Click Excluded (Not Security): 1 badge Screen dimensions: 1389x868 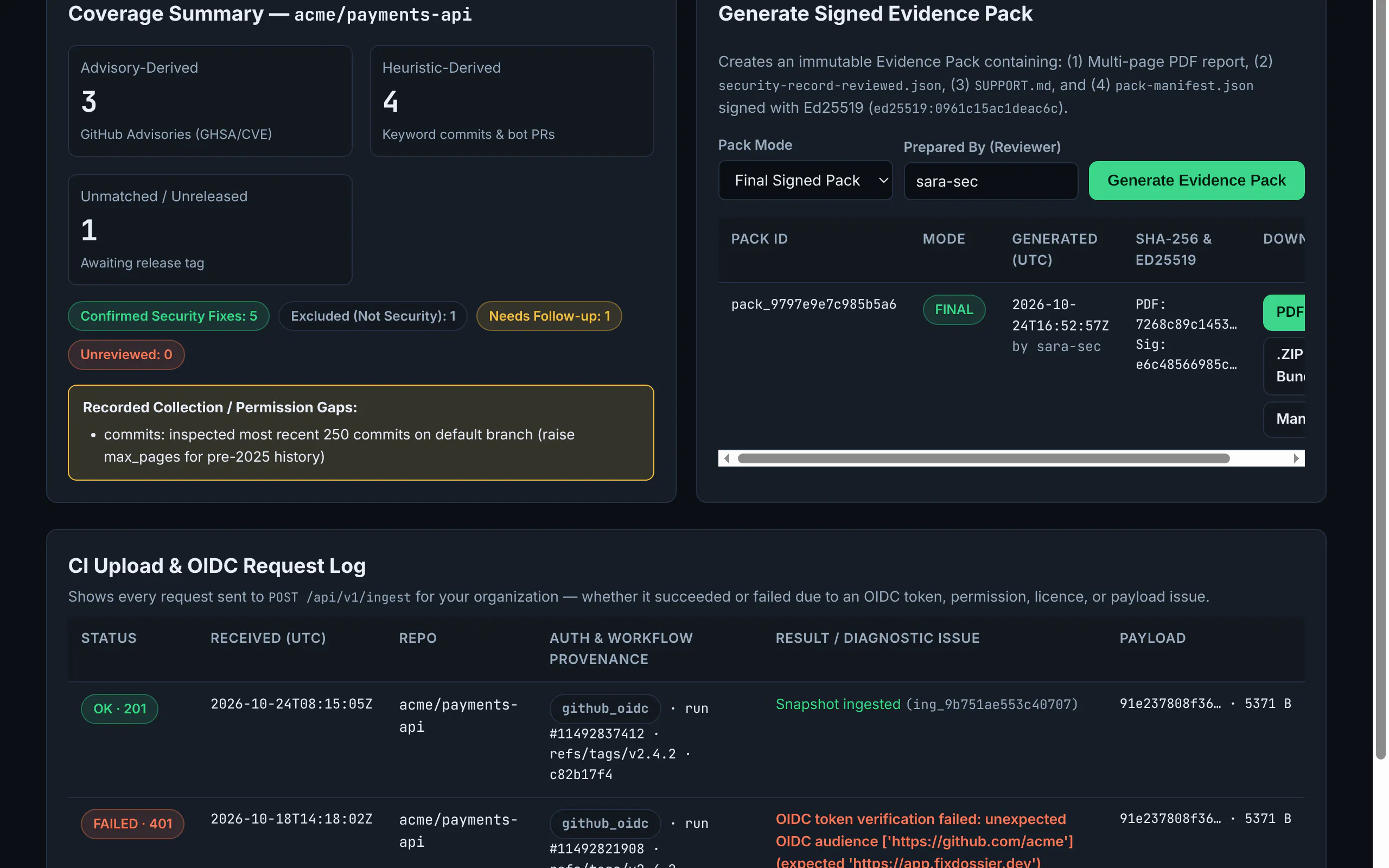tap(373, 316)
